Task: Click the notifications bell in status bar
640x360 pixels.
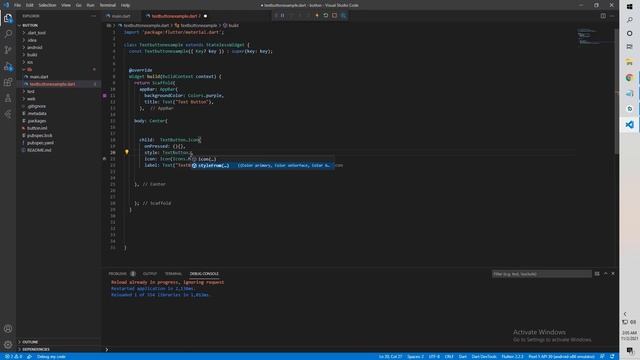Action: coord(612,356)
